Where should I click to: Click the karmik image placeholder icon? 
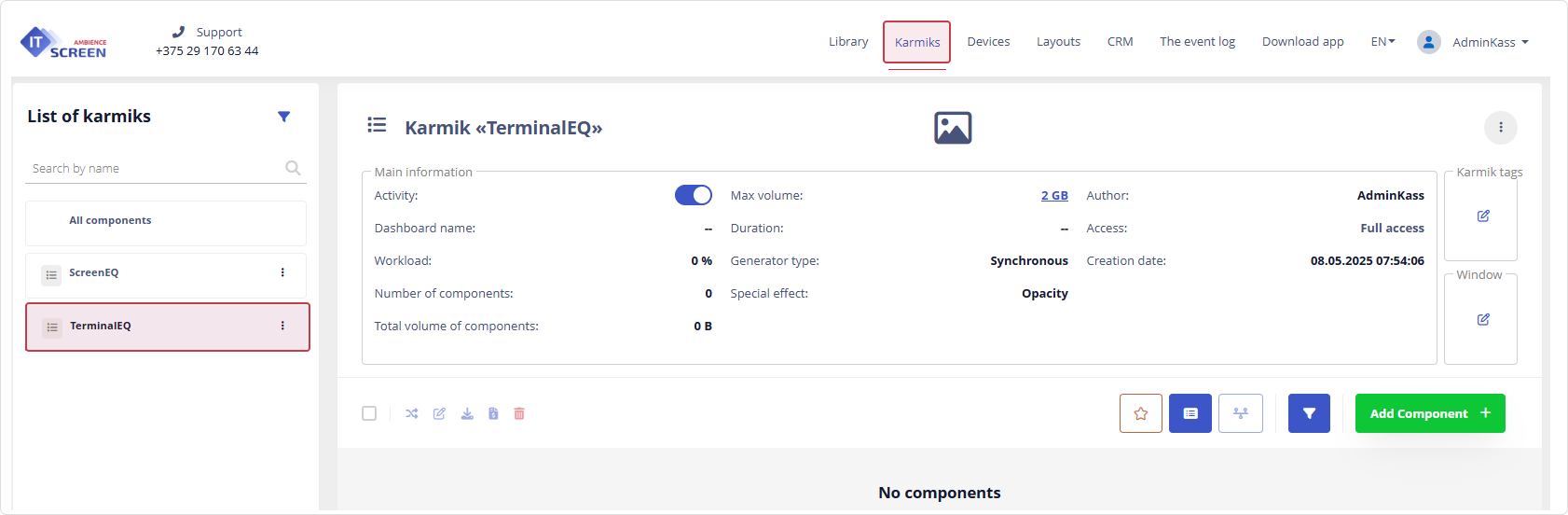(x=953, y=128)
